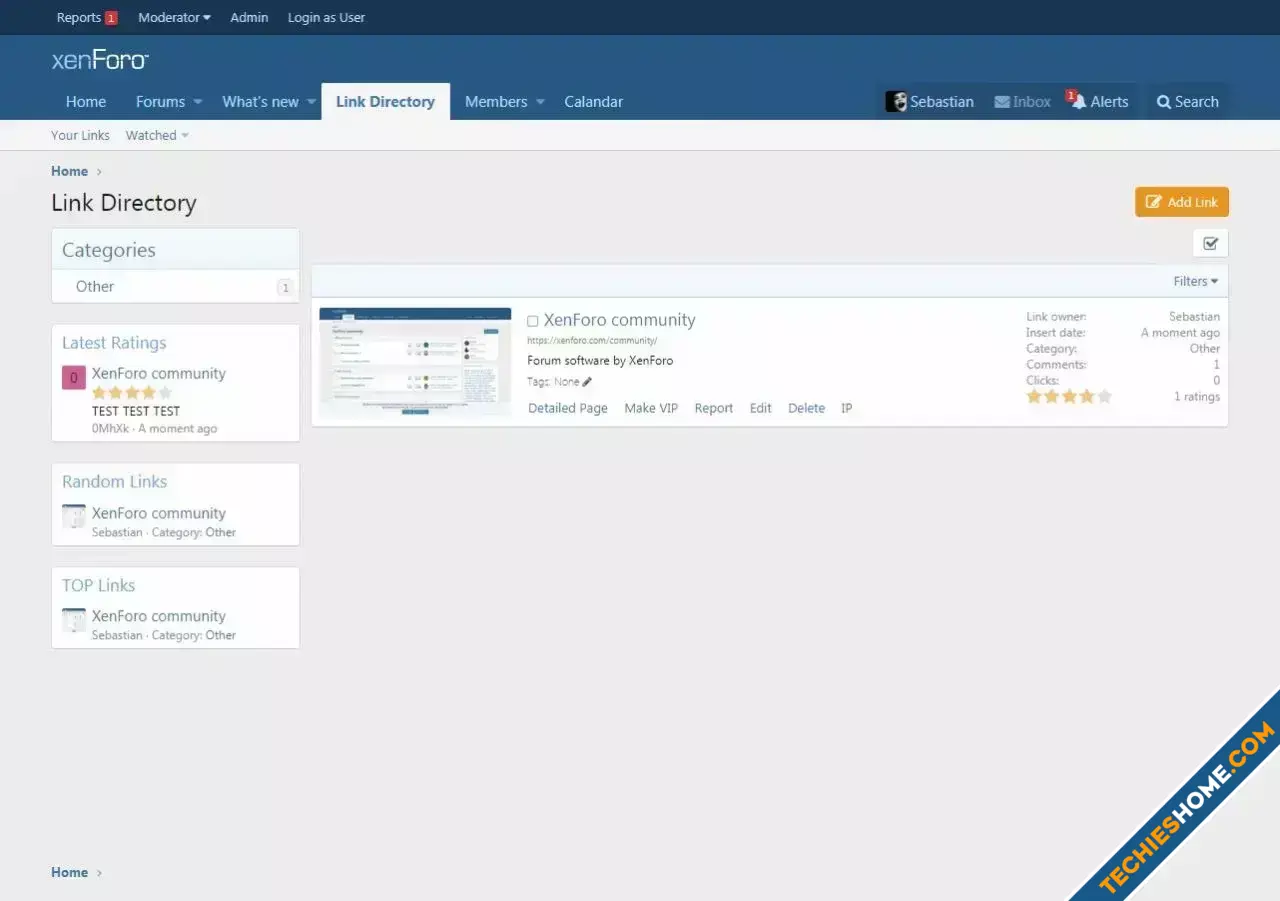Click the 'Forum software by XenForo' description

pyautogui.click(x=600, y=360)
